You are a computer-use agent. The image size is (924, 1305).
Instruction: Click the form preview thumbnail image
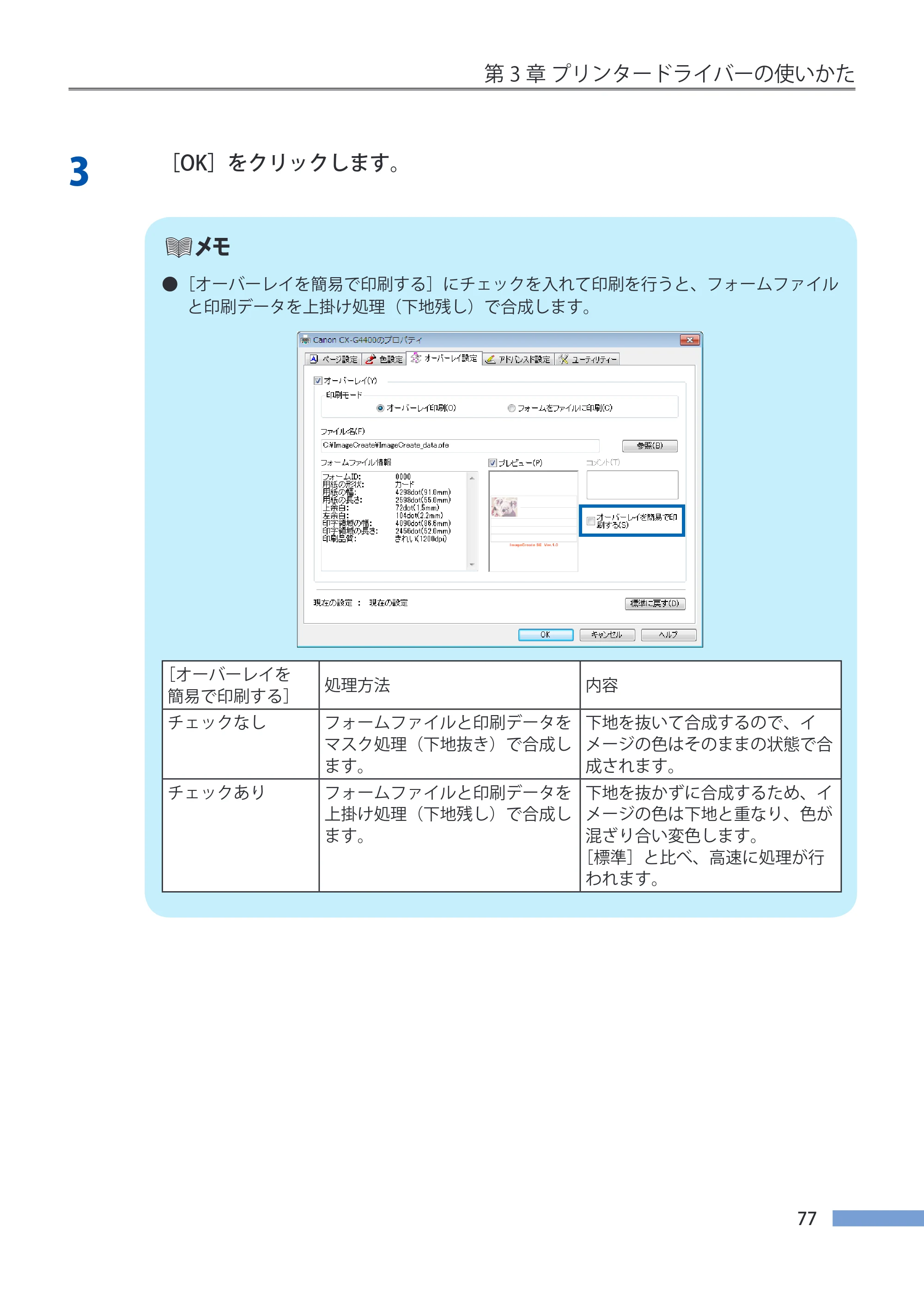point(533,521)
